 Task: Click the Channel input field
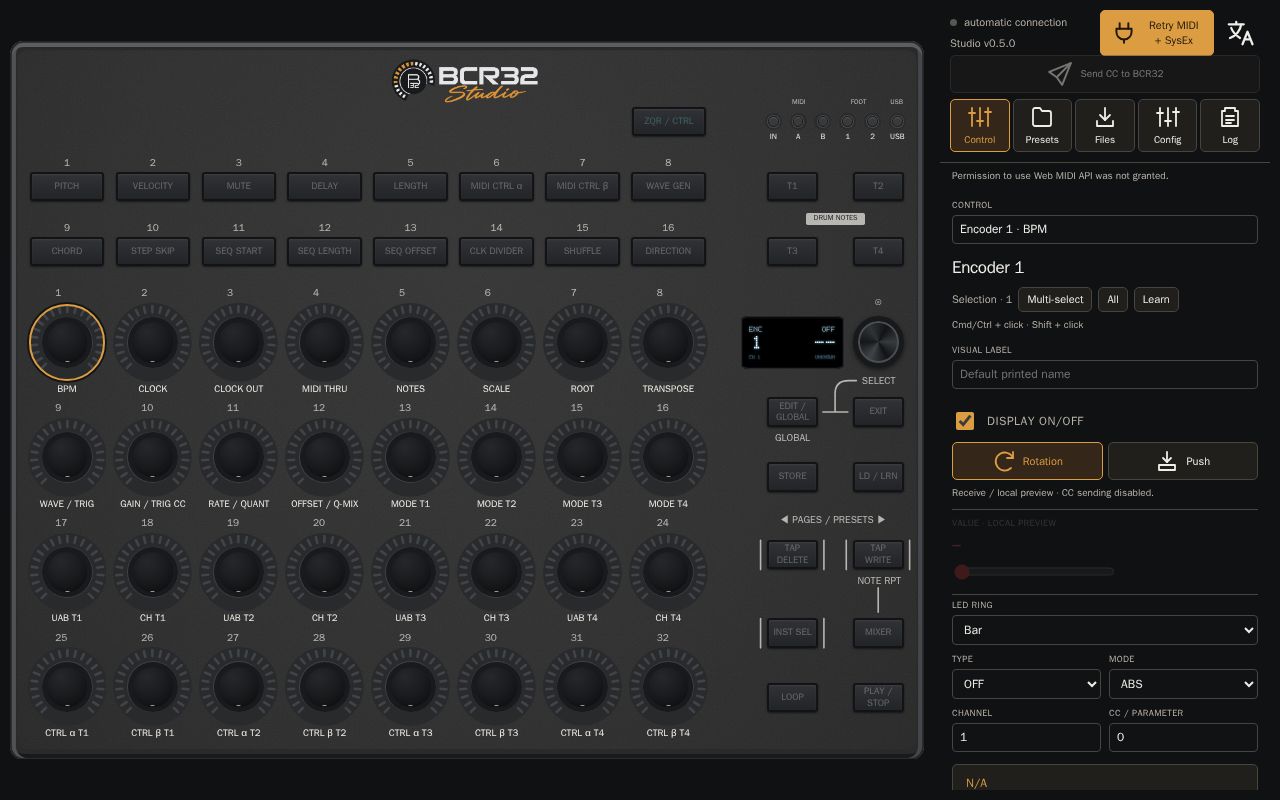[1026, 737]
